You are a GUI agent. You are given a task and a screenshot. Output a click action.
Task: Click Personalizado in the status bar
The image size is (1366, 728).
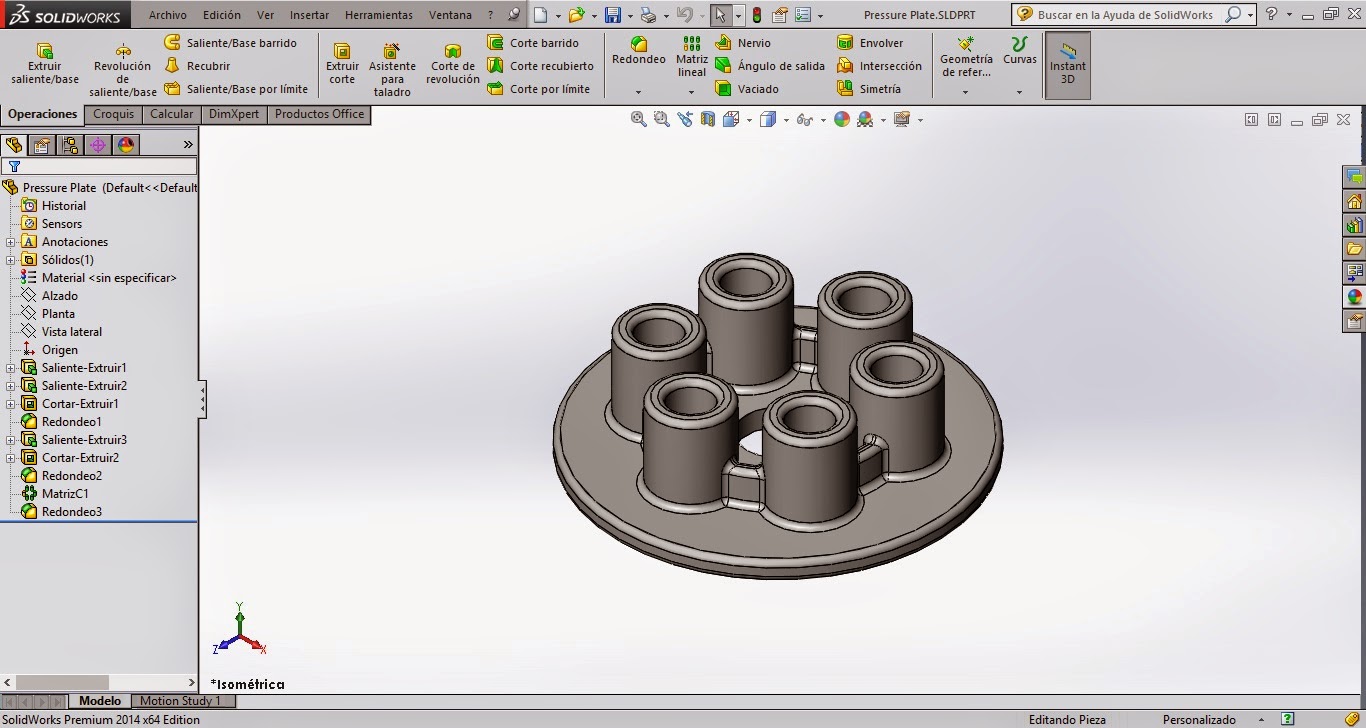coord(1199,719)
